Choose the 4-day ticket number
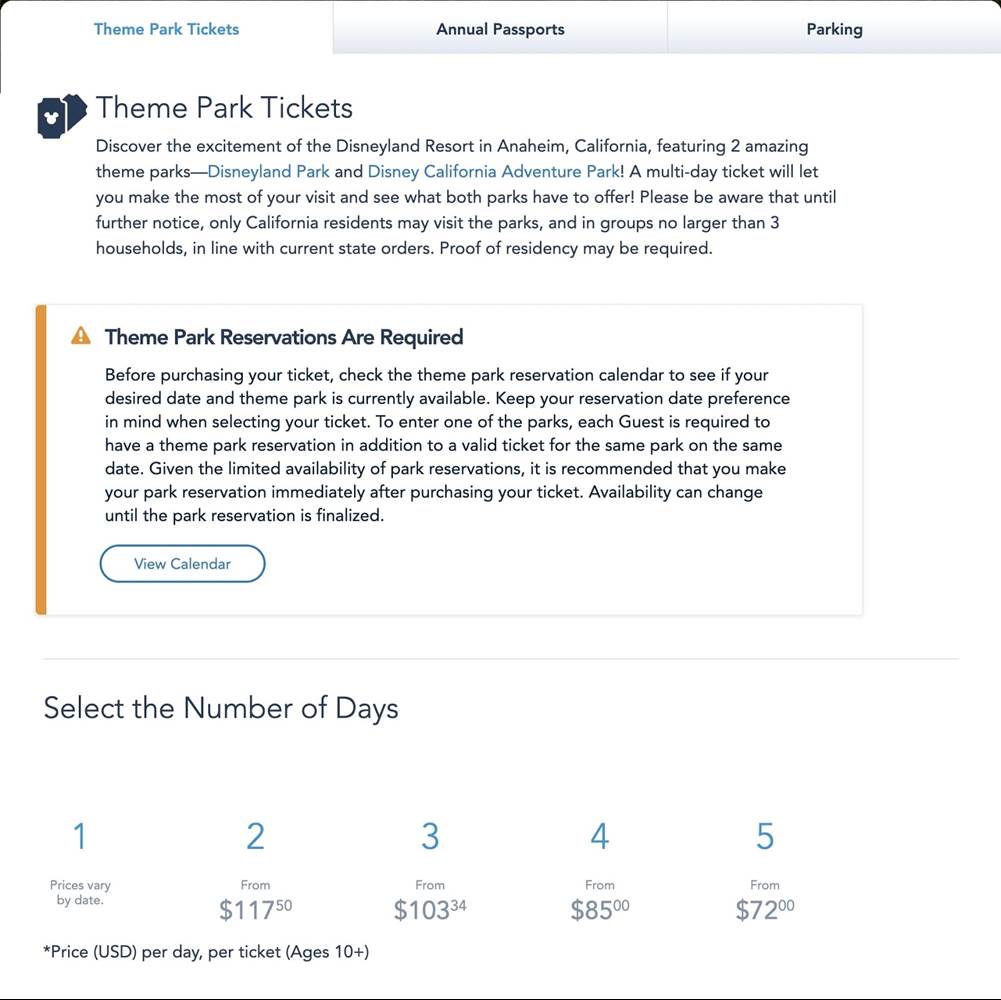Image resolution: width=1001 pixels, height=1000 pixels. click(x=600, y=836)
